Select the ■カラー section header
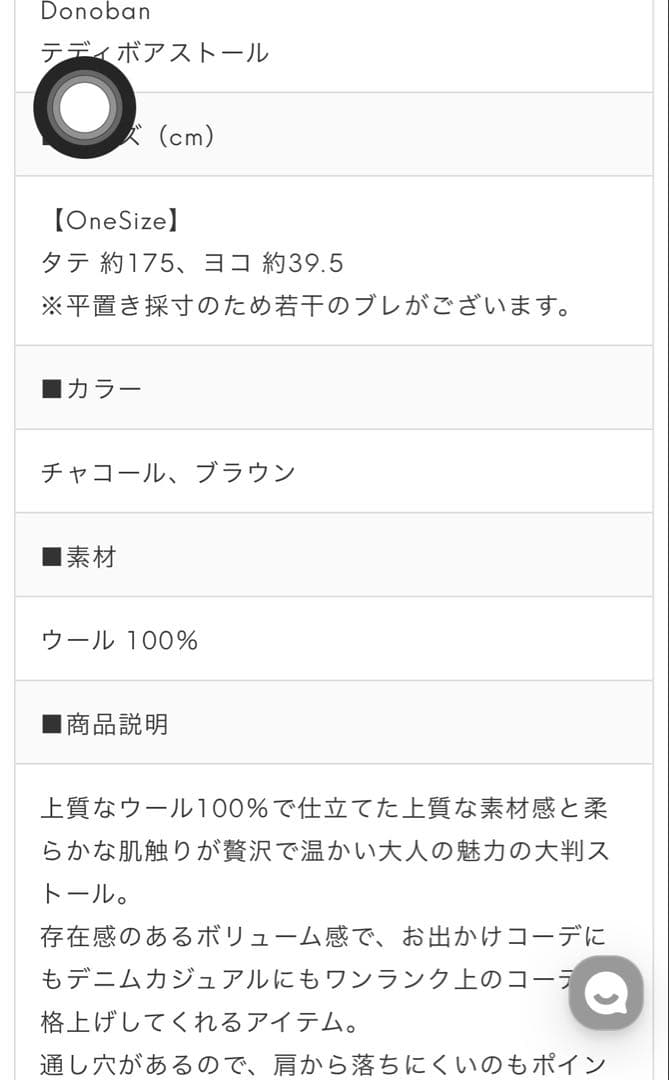 pos(90,388)
